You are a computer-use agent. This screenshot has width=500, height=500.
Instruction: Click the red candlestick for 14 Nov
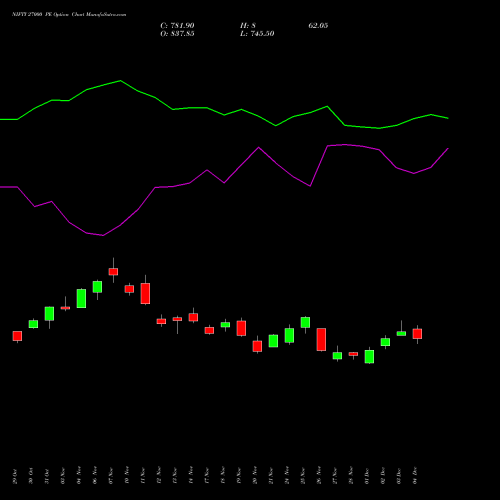click(x=193, y=317)
